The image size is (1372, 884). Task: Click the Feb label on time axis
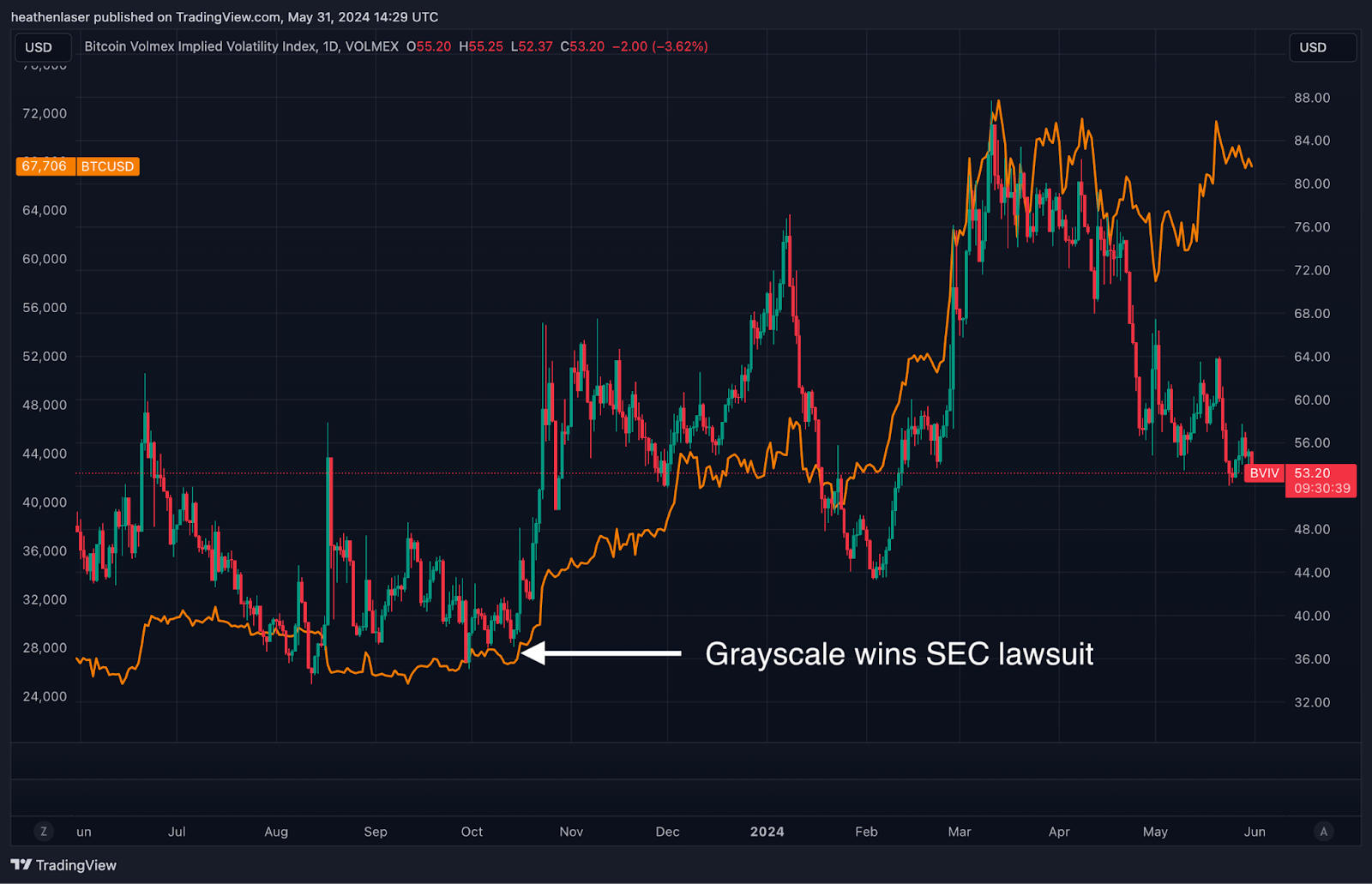(x=866, y=832)
